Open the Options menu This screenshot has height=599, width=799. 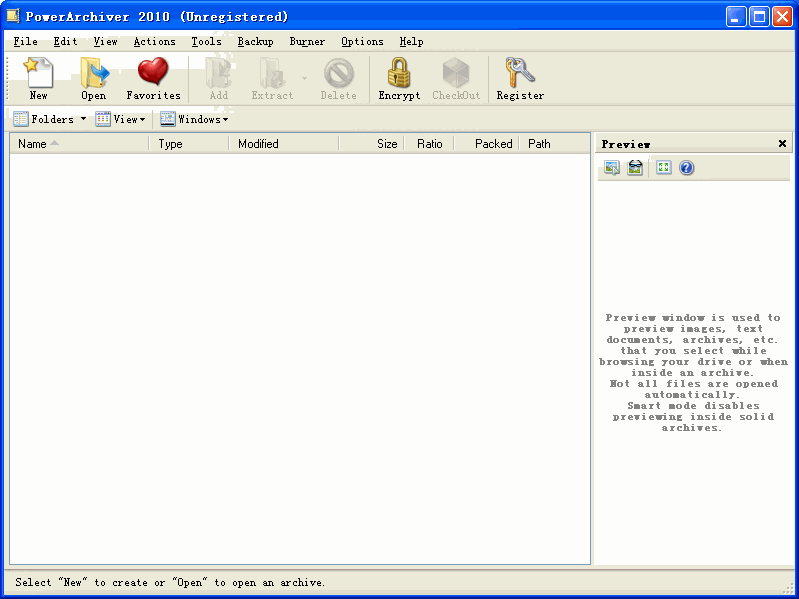click(362, 42)
